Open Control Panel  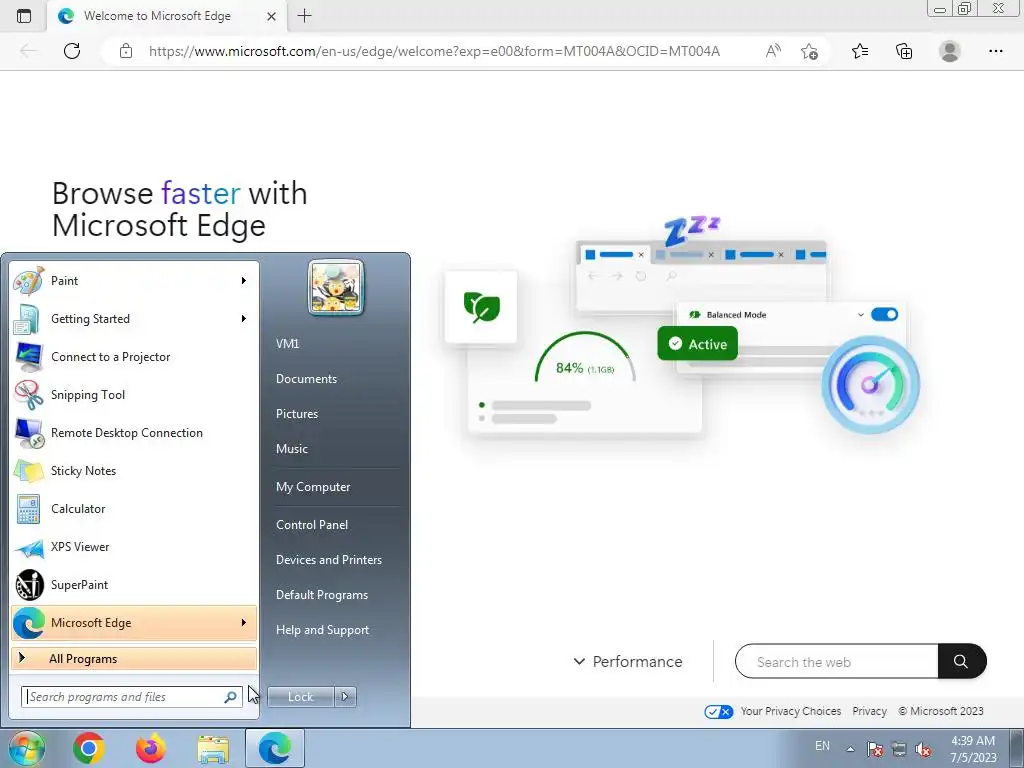click(x=312, y=524)
